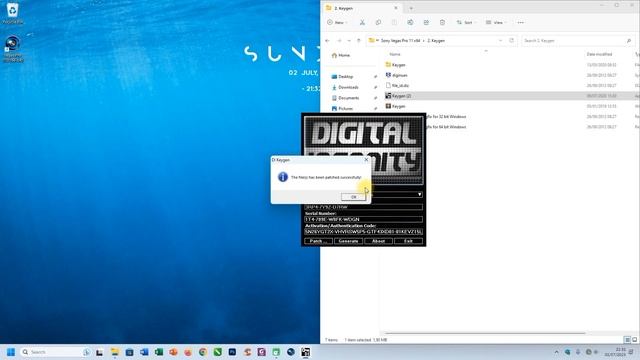This screenshot has height=360, width=640.
Task: Show recent locations dropdown next to forward arrow
Action: (x=349, y=41)
